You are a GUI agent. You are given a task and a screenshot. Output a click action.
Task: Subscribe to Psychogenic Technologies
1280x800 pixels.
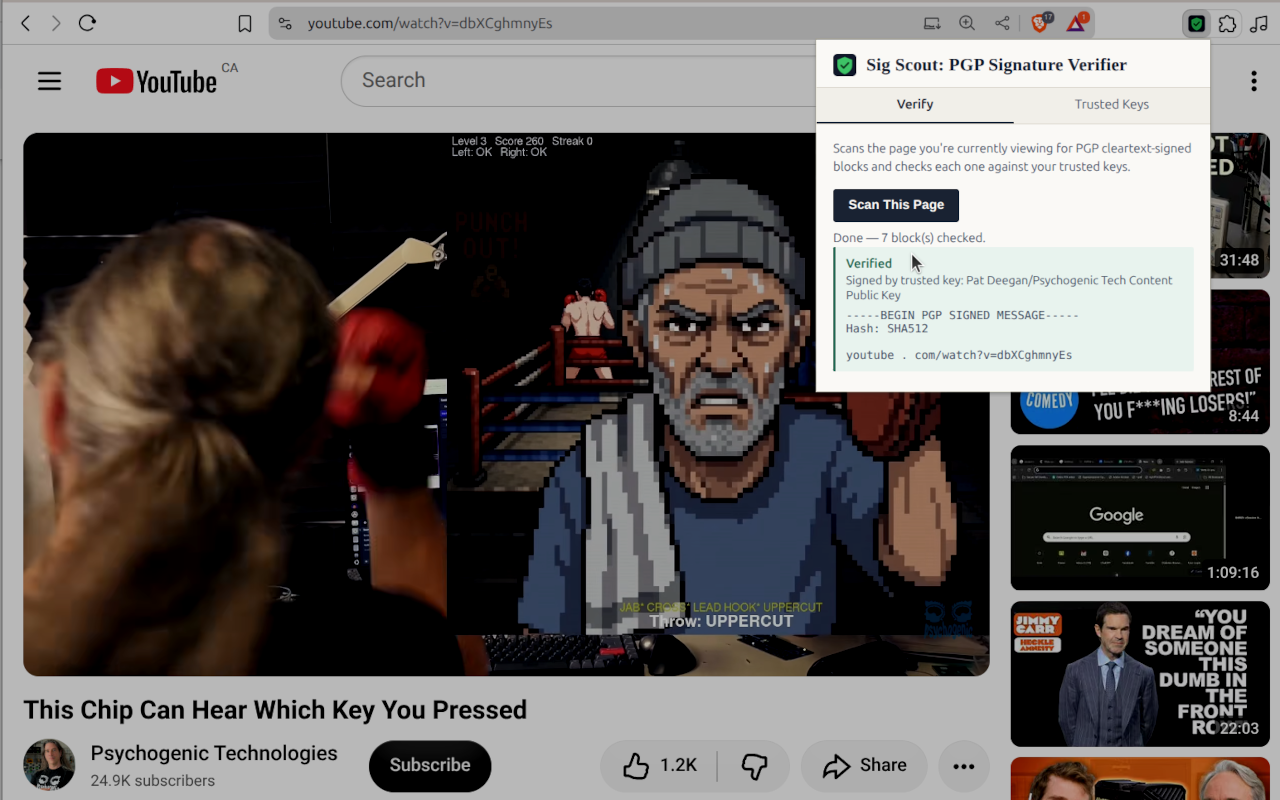[430, 766]
